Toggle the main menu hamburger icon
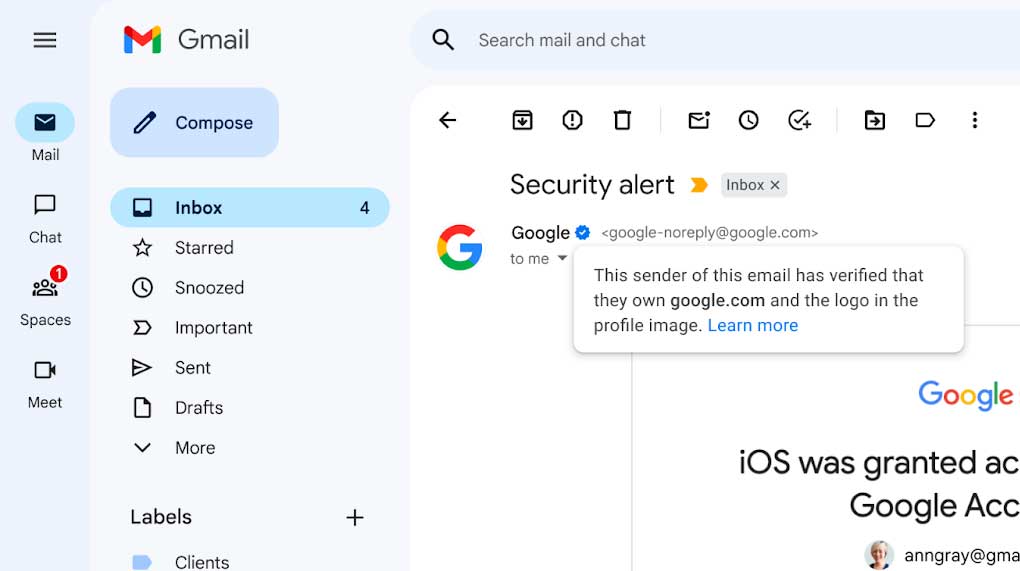 pyautogui.click(x=45, y=40)
